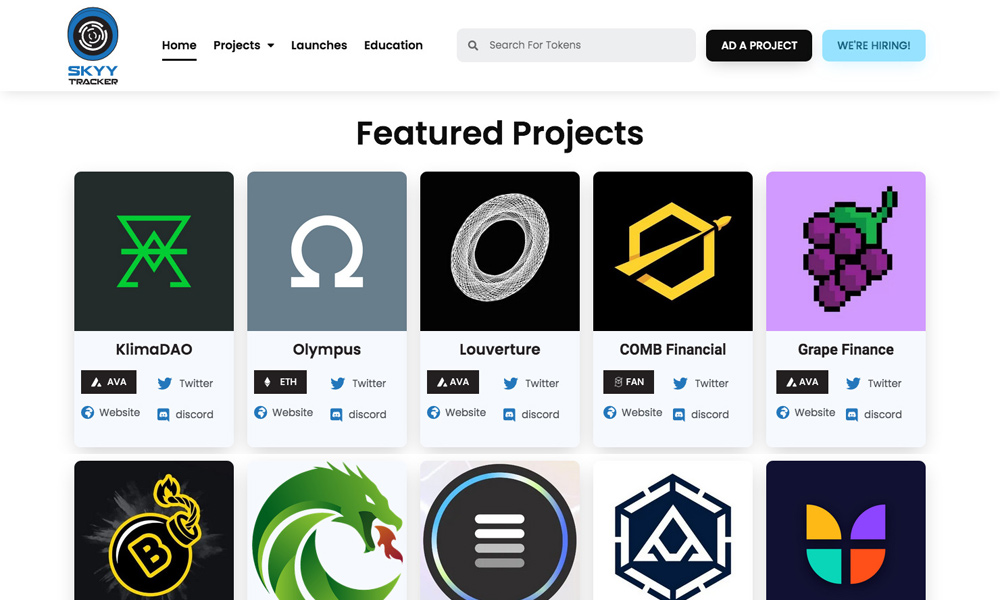This screenshot has width=1000, height=600.
Task: Click the search magnifier icon
Action: click(474, 45)
